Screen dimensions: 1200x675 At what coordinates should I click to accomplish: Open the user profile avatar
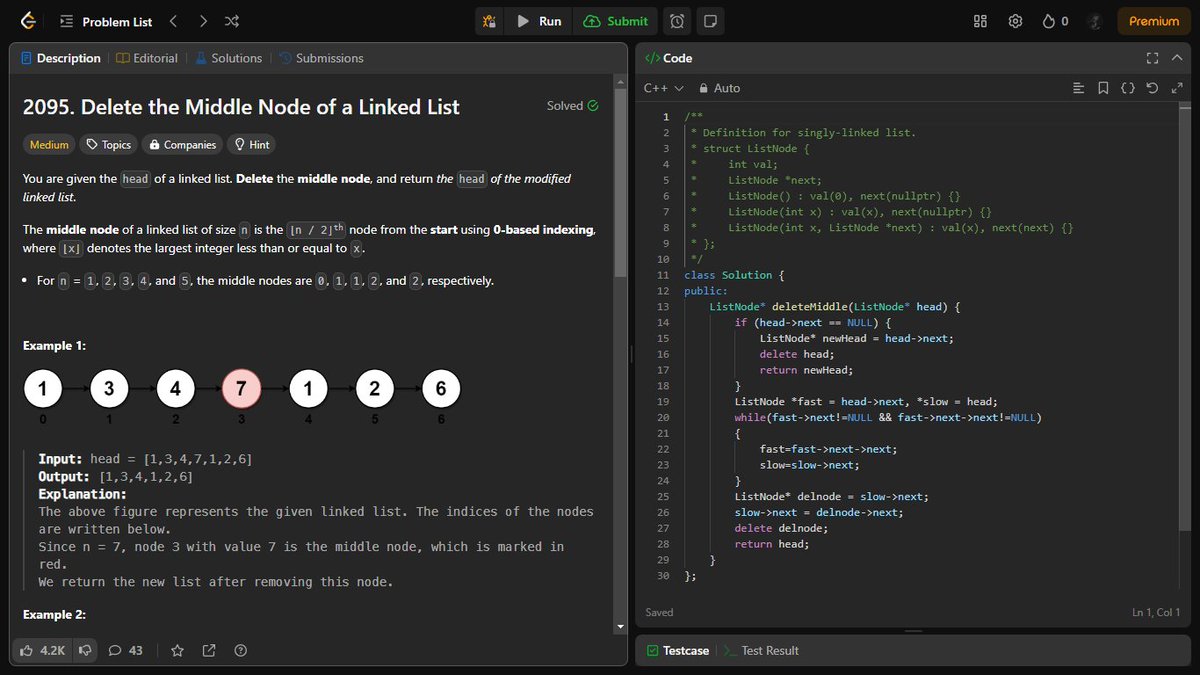(1095, 21)
